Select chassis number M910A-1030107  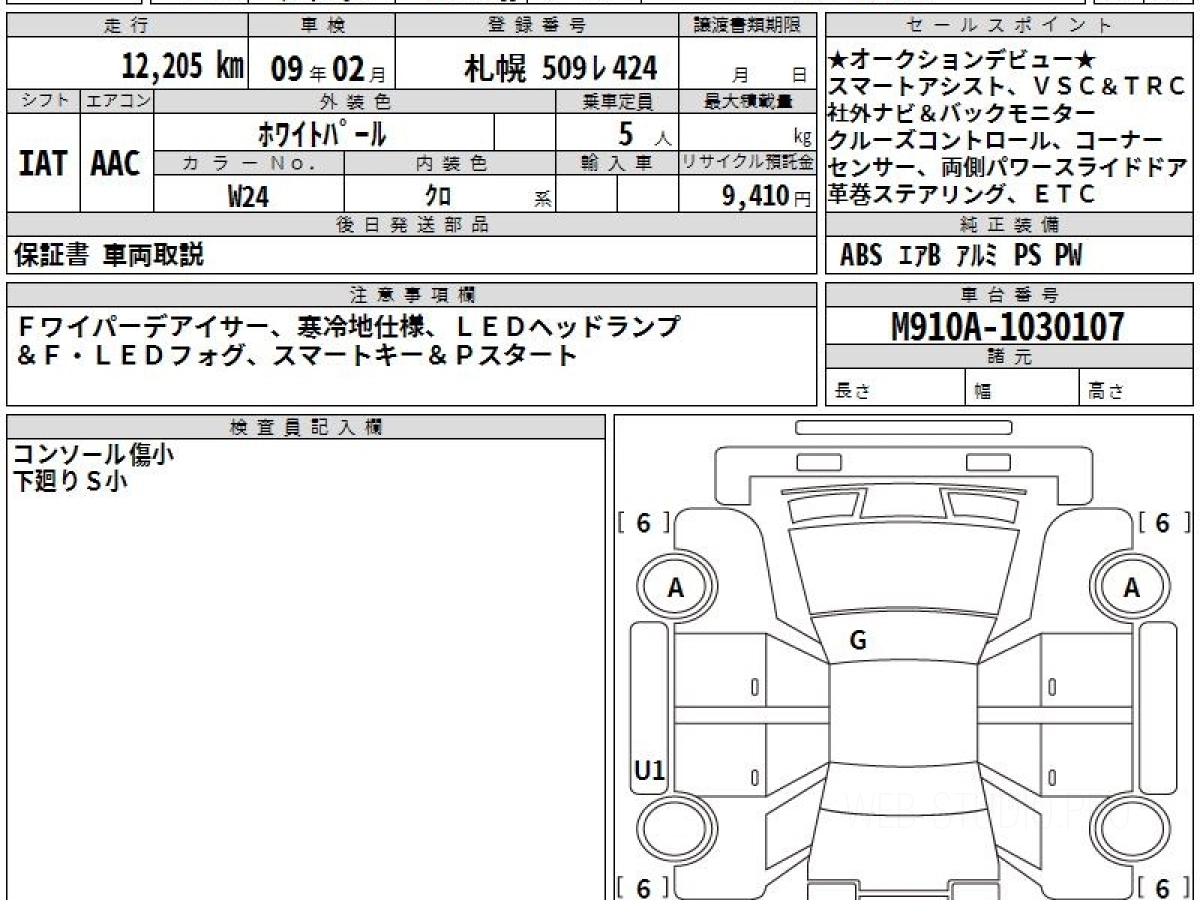(x=1008, y=326)
